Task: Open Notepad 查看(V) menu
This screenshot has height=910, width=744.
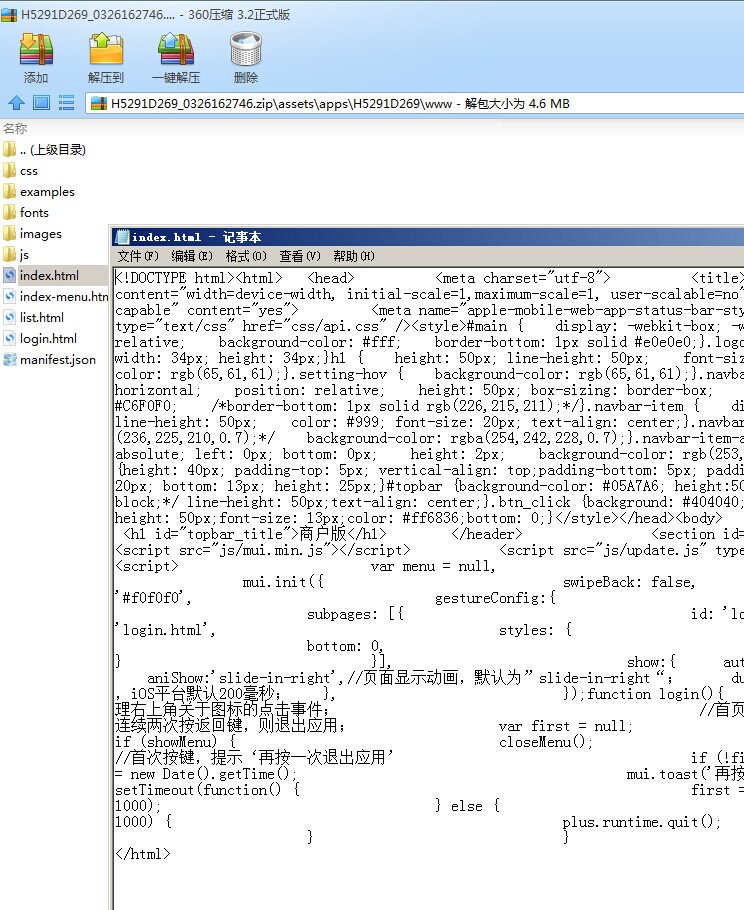Action: [299, 256]
